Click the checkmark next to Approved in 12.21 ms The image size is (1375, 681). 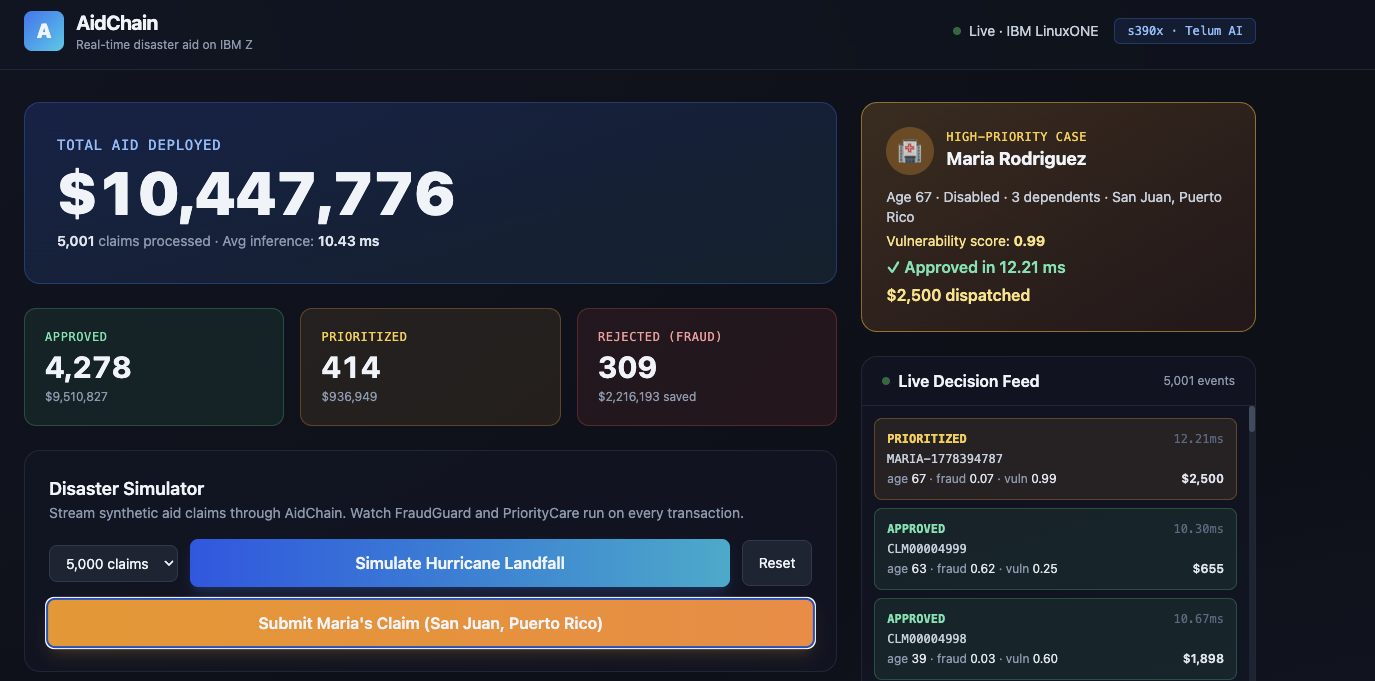pos(893,267)
